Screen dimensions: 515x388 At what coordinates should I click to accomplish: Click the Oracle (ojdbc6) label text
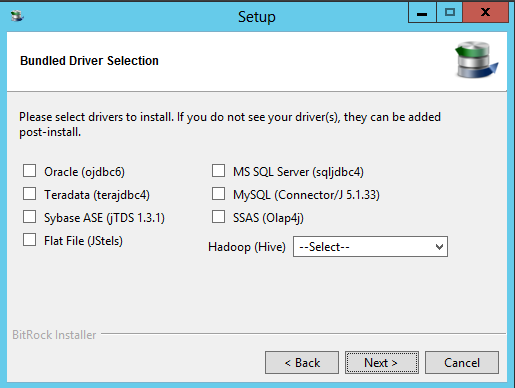click(84, 172)
